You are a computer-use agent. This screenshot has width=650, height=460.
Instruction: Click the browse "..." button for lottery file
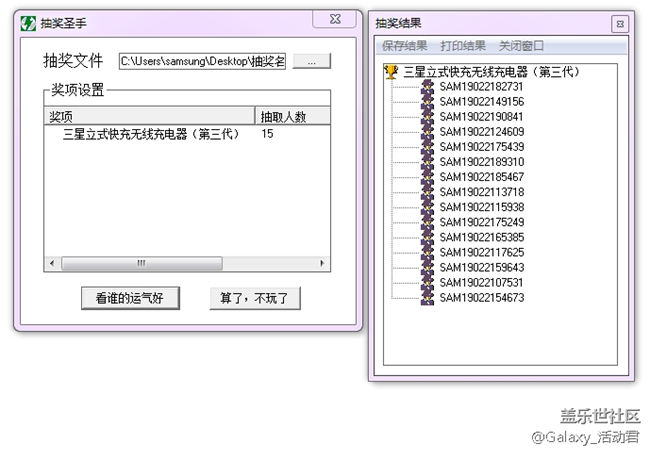point(312,62)
